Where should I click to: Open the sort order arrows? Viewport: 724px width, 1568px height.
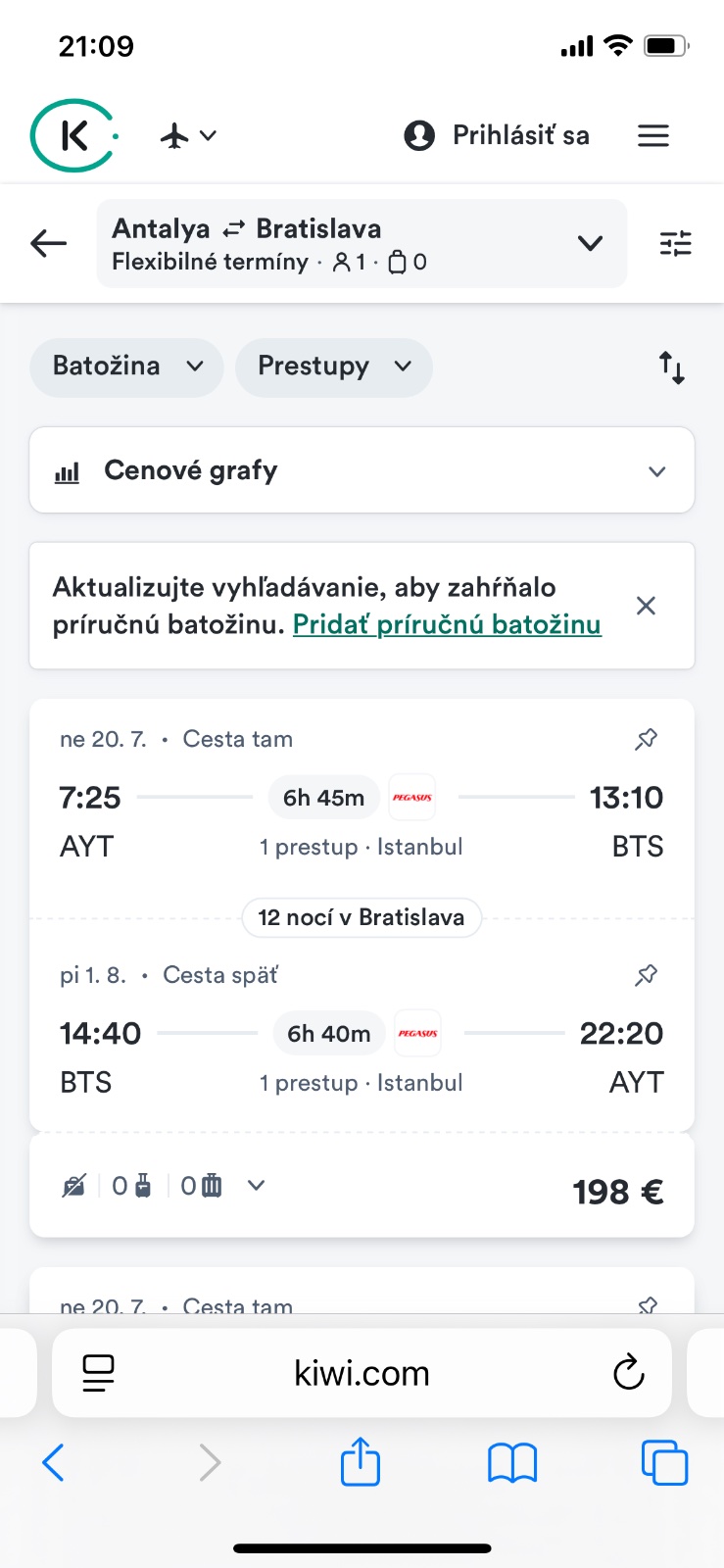(671, 367)
